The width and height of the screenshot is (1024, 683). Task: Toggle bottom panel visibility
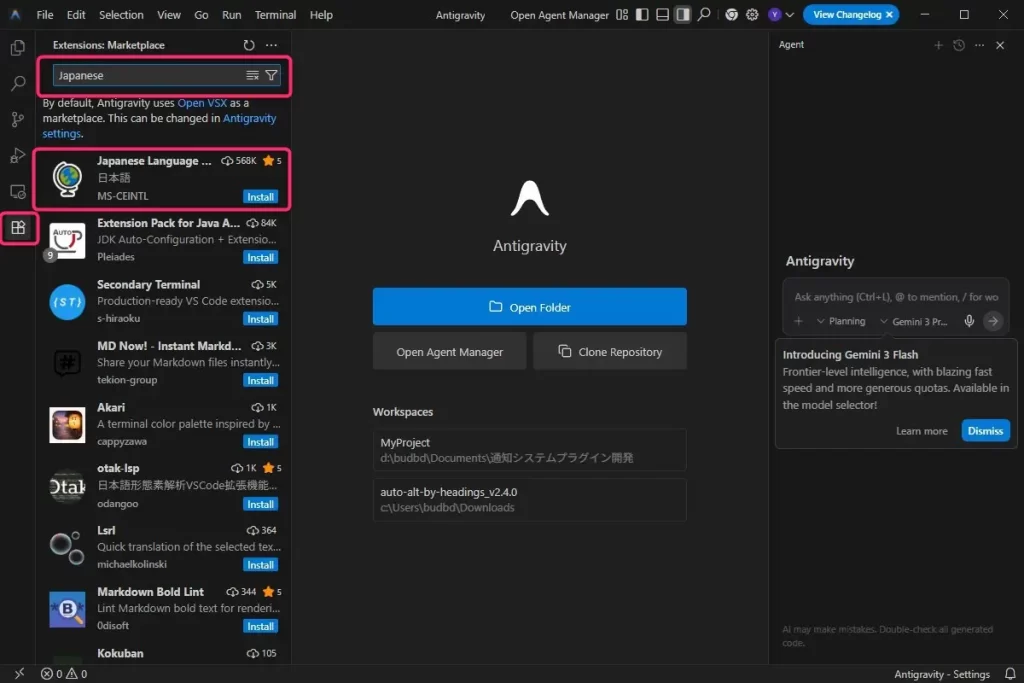click(662, 14)
